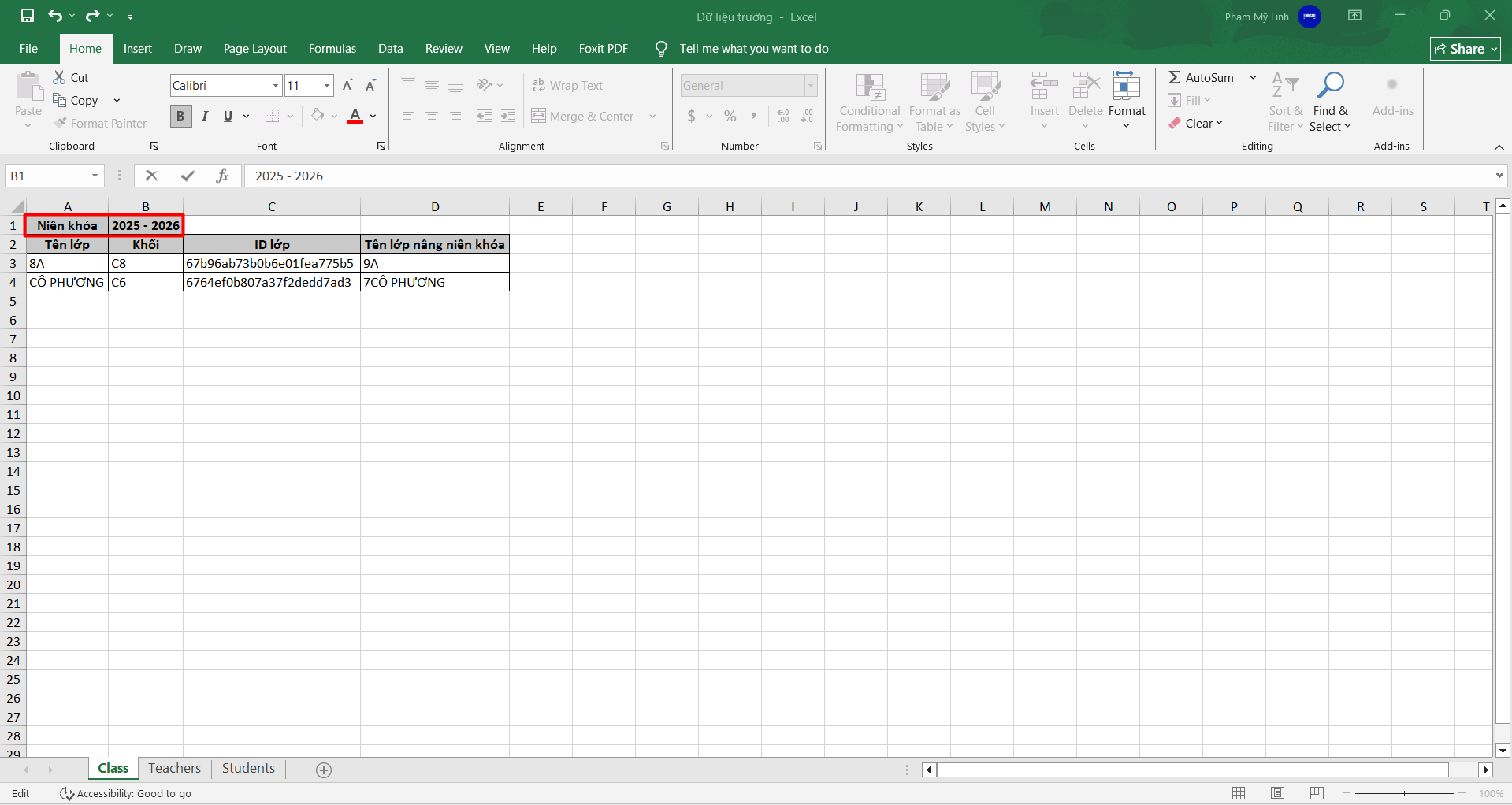Image resolution: width=1512 pixels, height=805 pixels.
Task: Open the Formulas ribbon tab
Action: [x=332, y=49]
